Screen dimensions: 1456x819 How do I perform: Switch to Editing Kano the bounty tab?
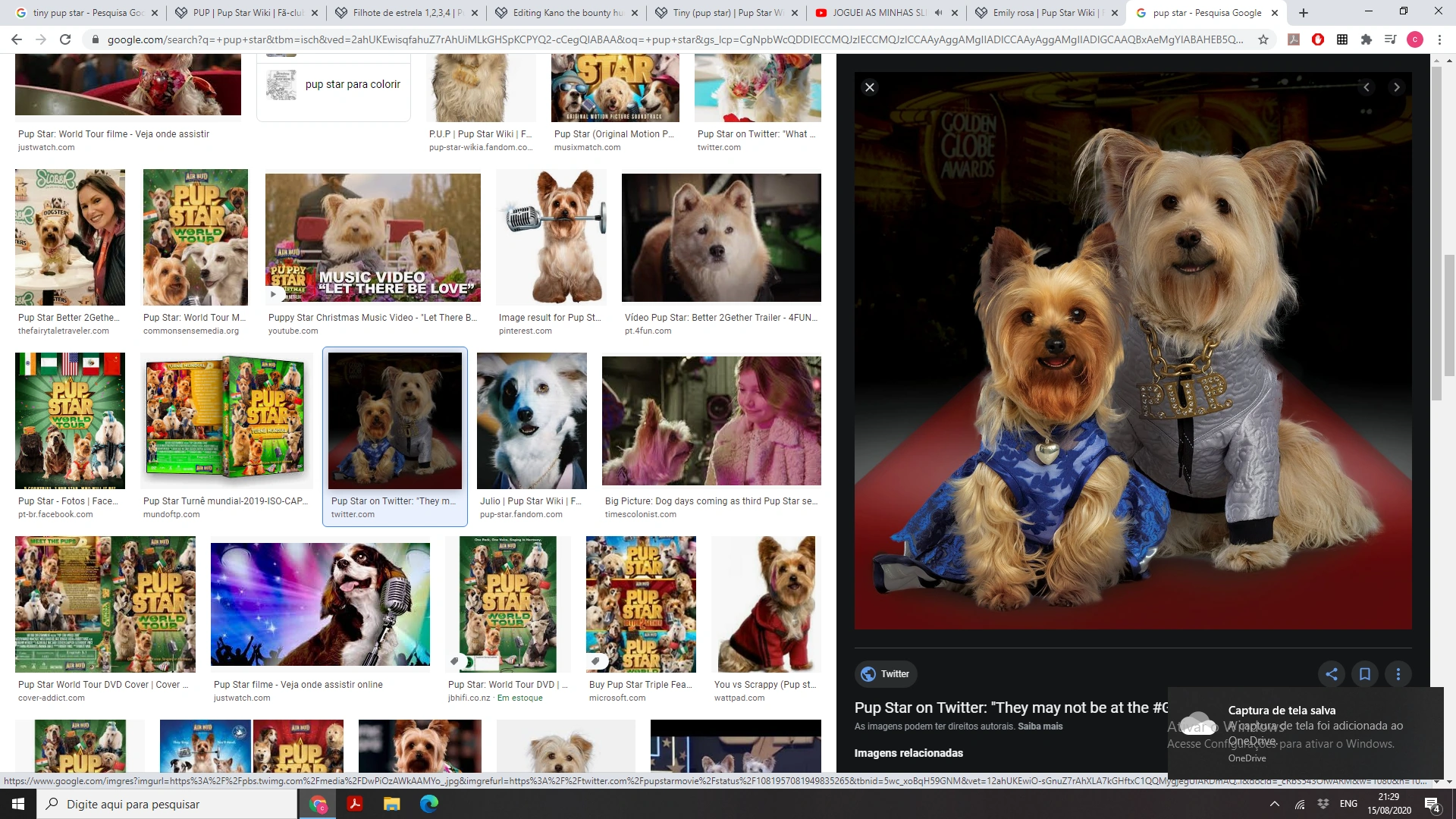click(x=567, y=13)
